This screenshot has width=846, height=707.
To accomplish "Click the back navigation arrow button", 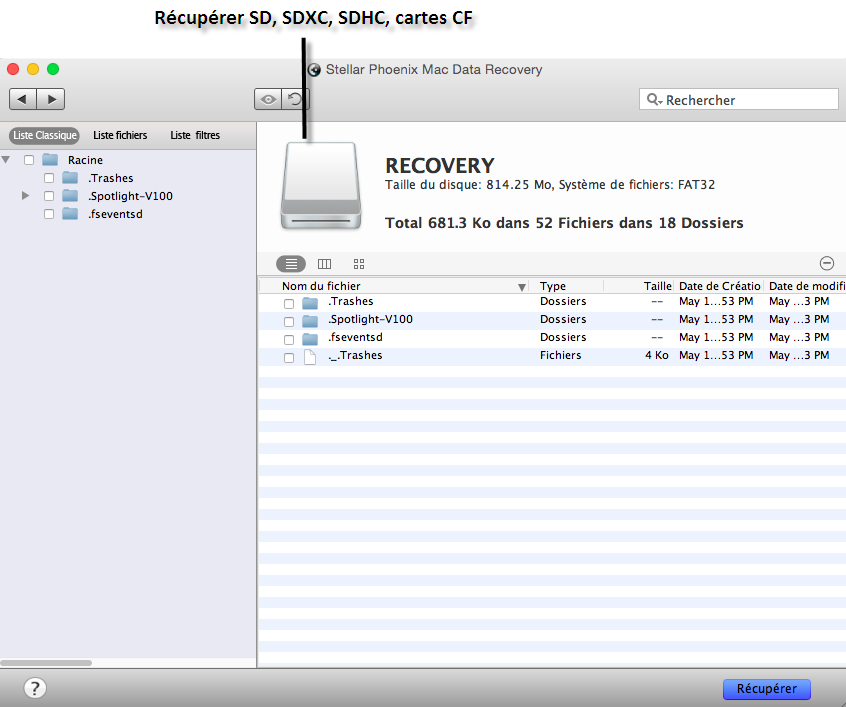I will click(x=23, y=99).
